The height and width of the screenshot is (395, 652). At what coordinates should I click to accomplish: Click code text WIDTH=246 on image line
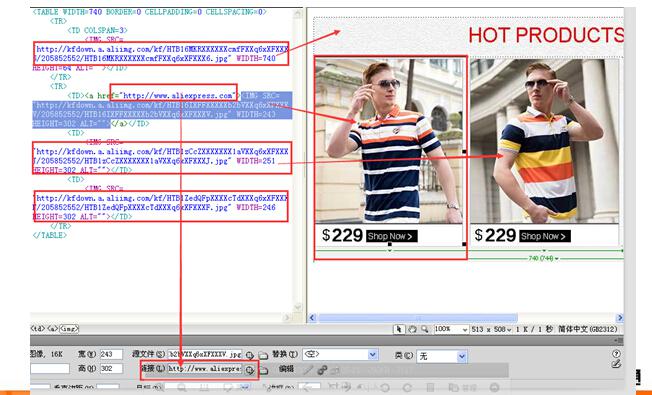[x=255, y=207]
